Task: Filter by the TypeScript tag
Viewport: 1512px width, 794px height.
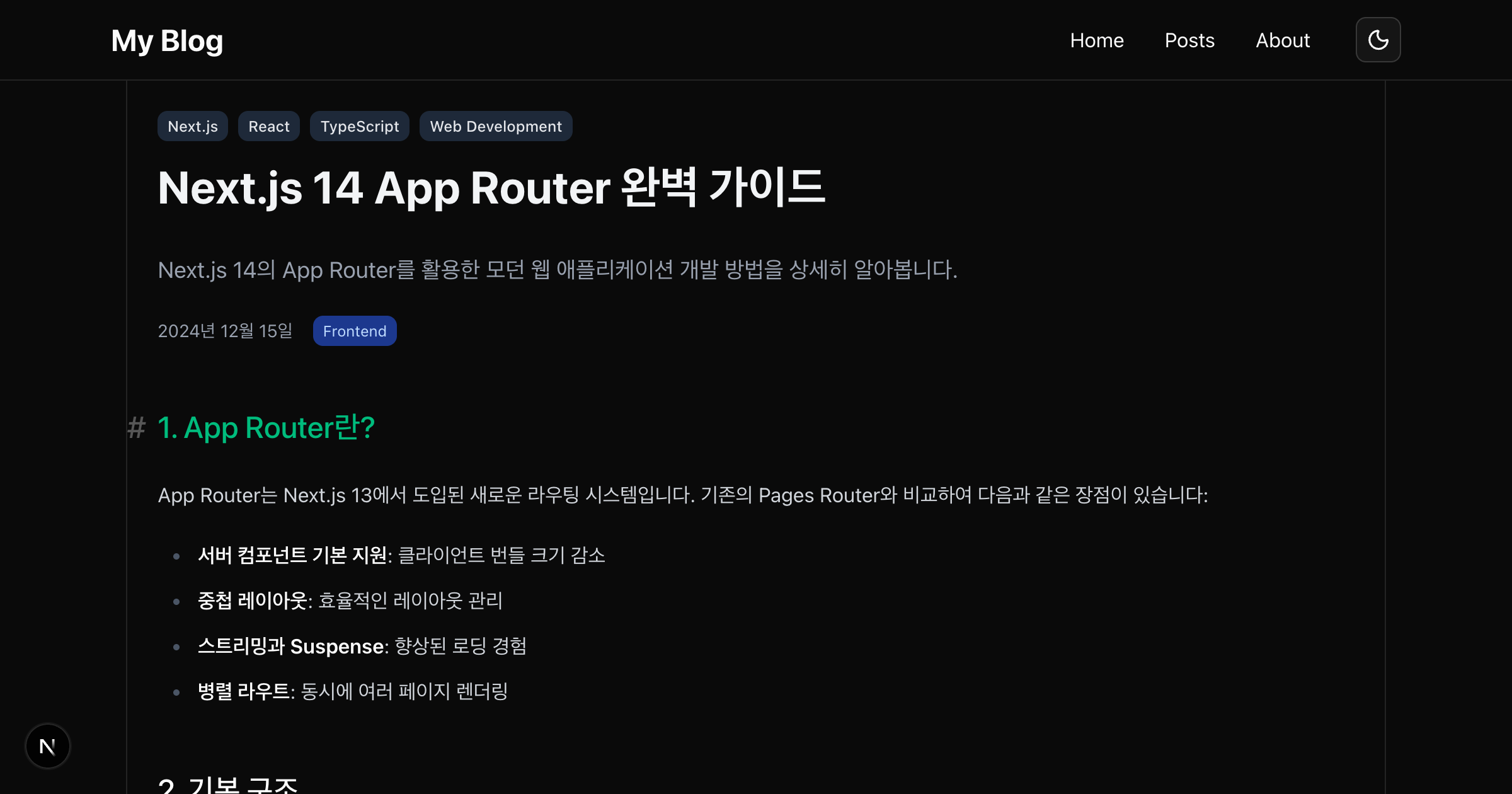Action: click(x=360, y=126)
